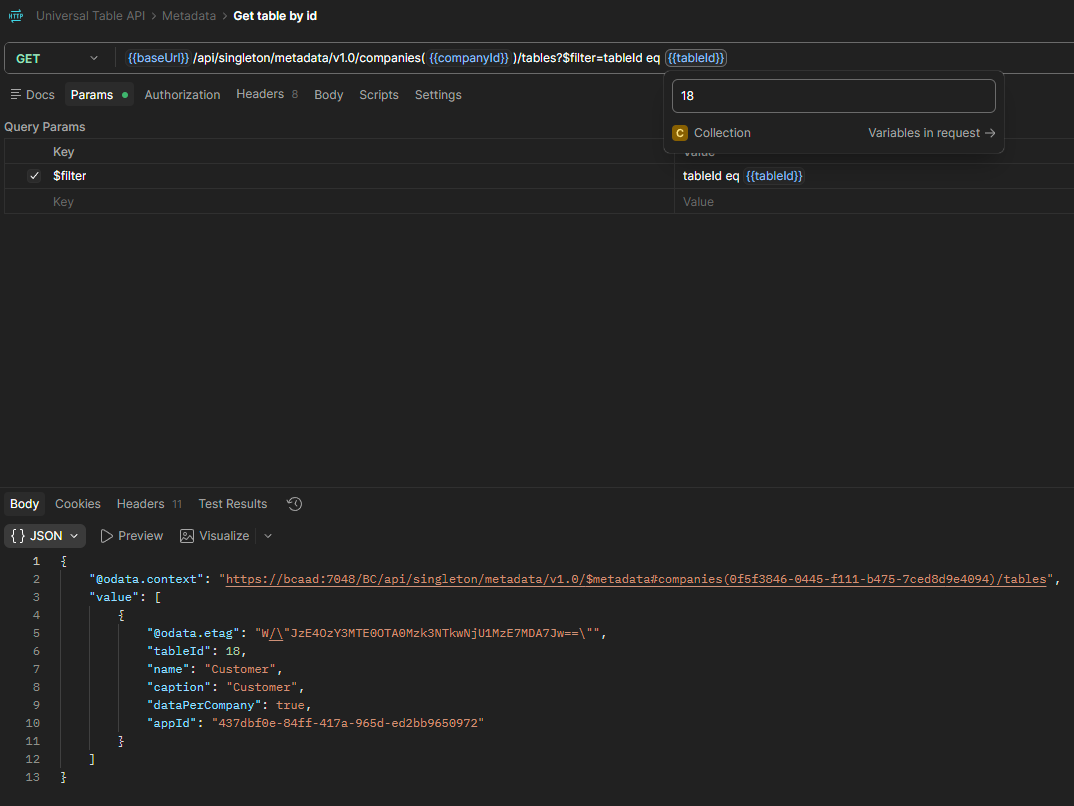Open the request Body tab
The image size is (1074, 806).
click(x=329, y=95)
